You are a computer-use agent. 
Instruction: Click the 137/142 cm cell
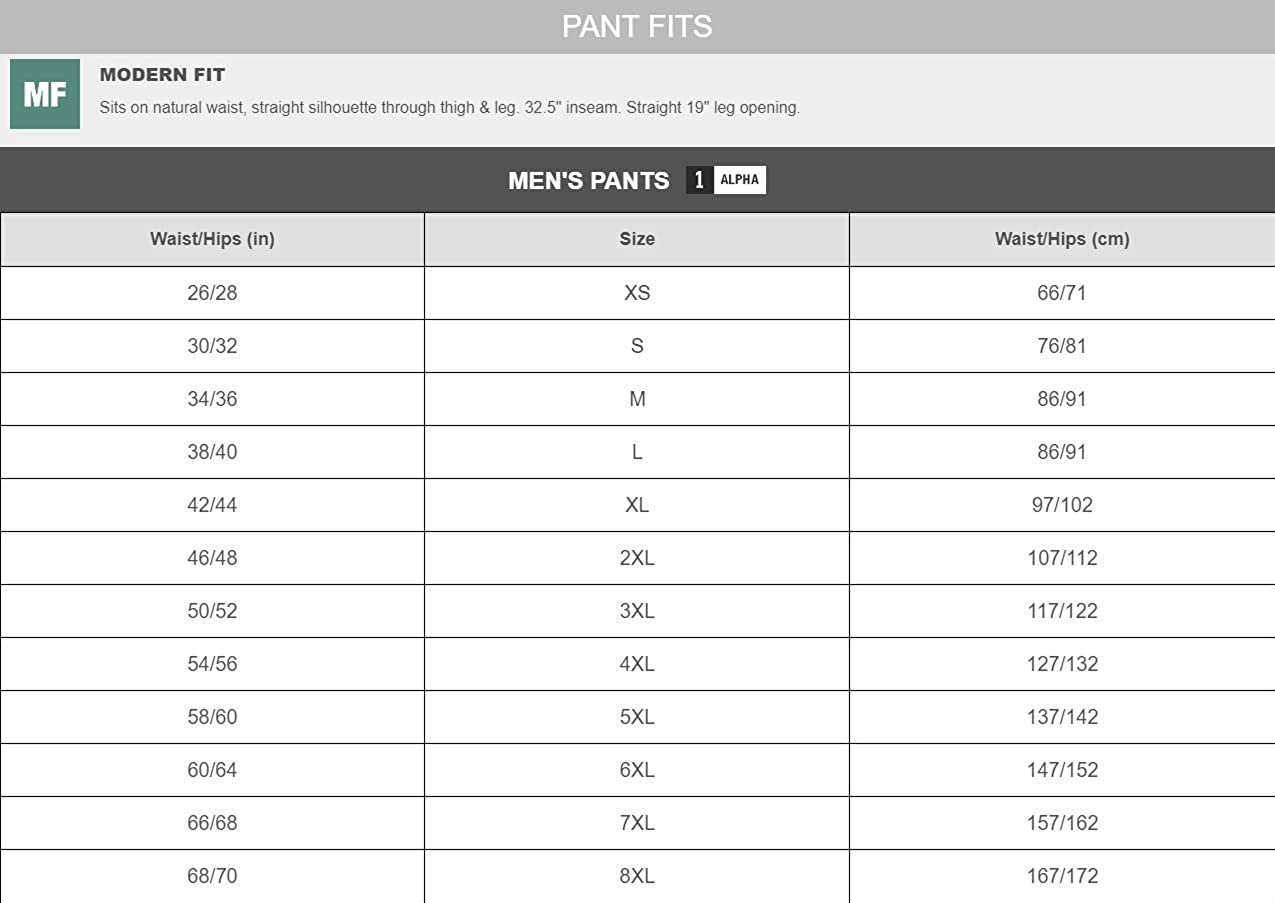point(1062,717)
